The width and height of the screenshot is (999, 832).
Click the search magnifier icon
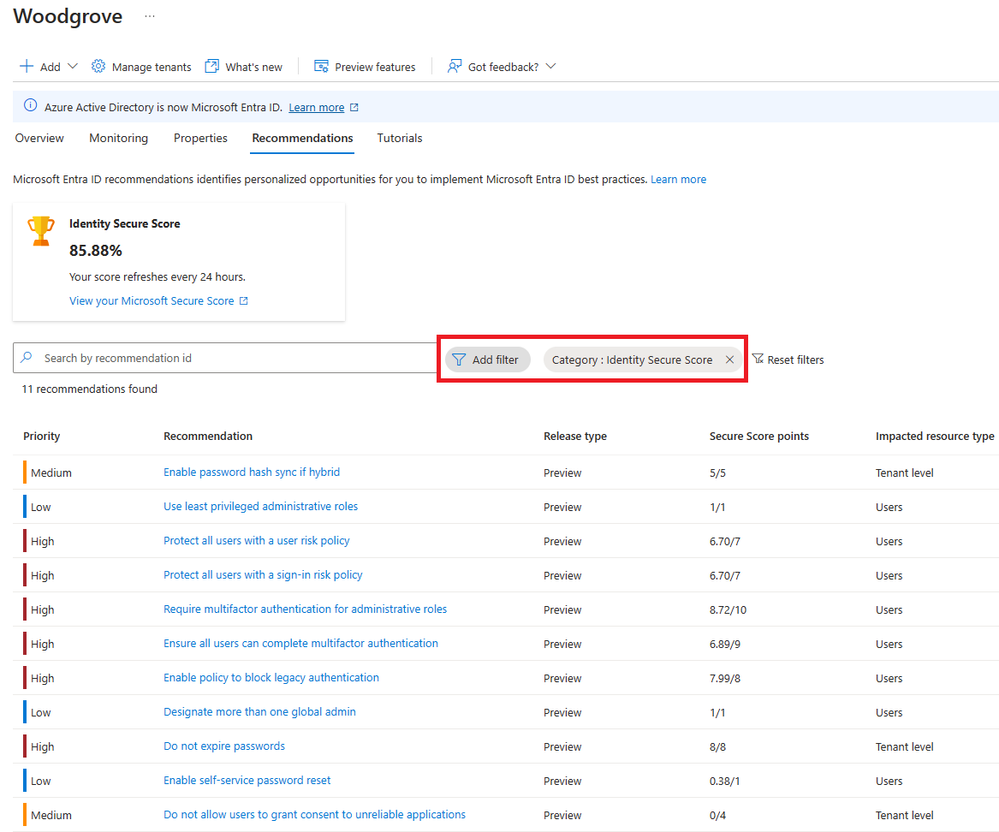point(27,357)
